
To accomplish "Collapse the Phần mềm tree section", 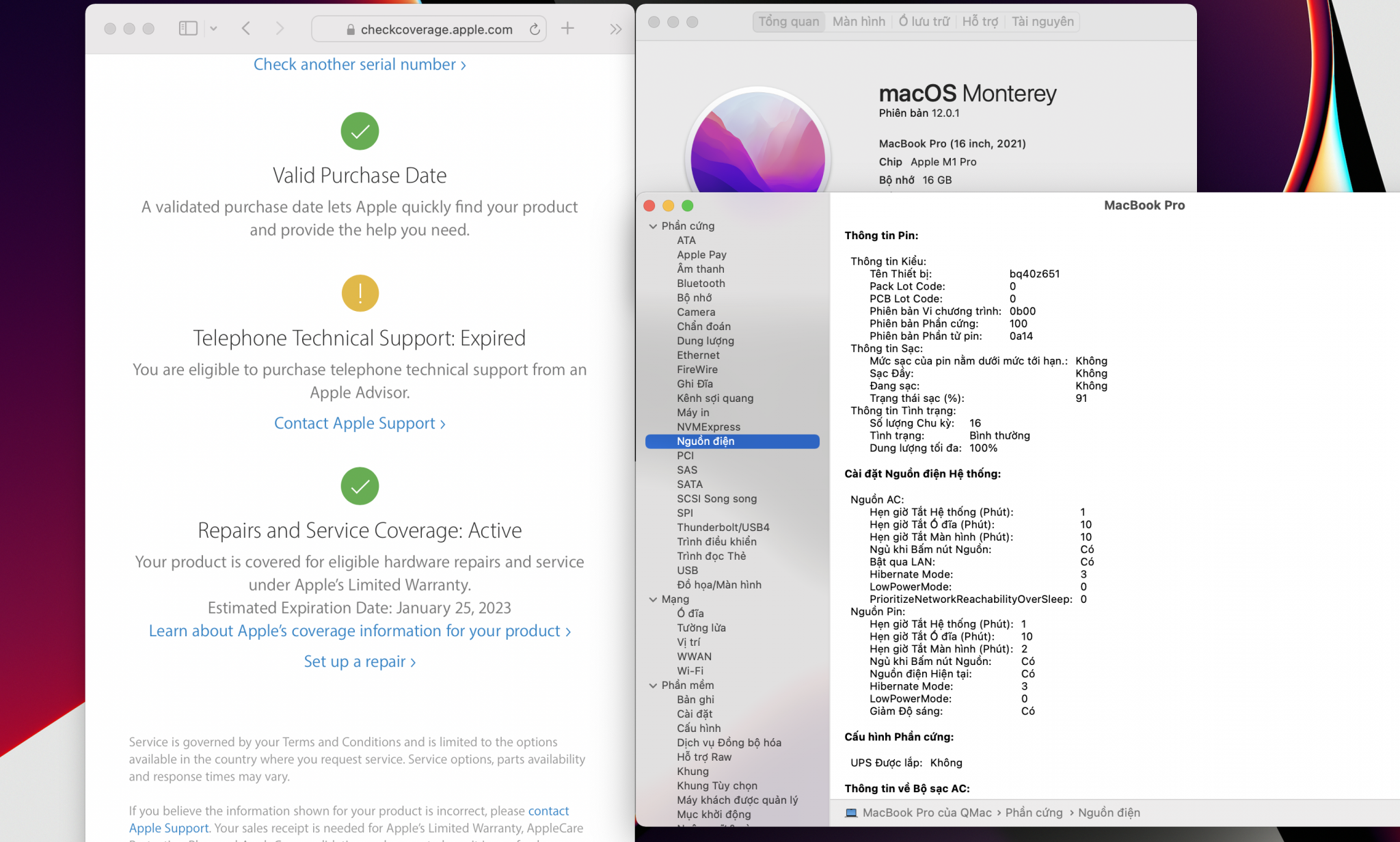I will coord(653,685).
